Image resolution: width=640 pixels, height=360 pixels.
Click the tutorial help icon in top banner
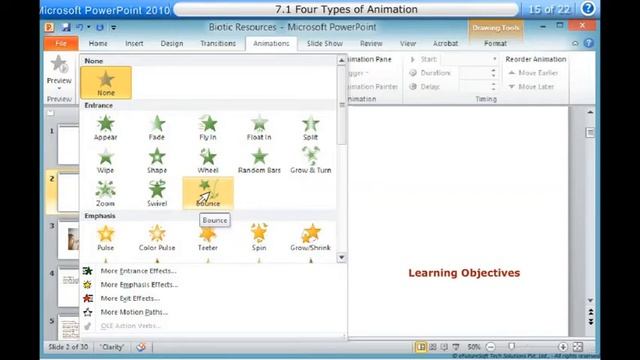click(588, 9)
